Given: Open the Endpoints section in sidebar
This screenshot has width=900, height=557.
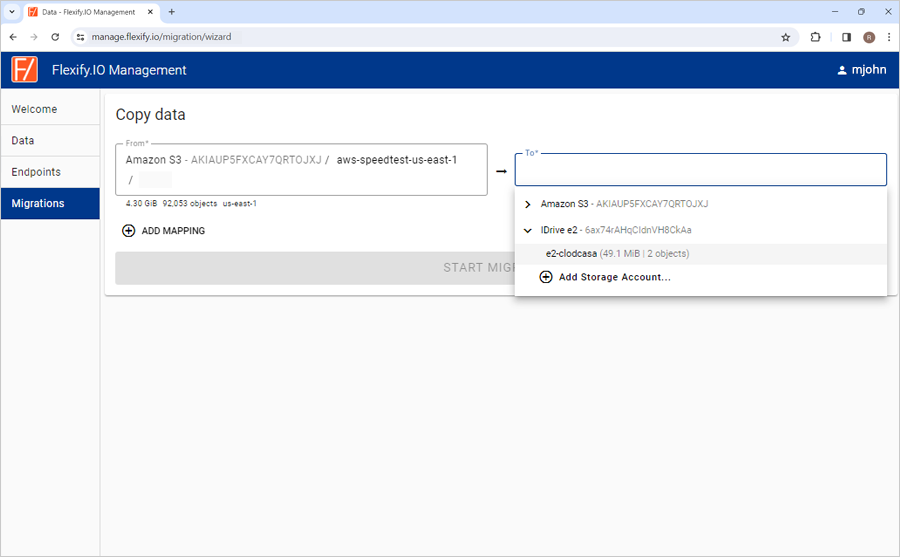Looking at the screenshot, I should (x=50, y=172).
